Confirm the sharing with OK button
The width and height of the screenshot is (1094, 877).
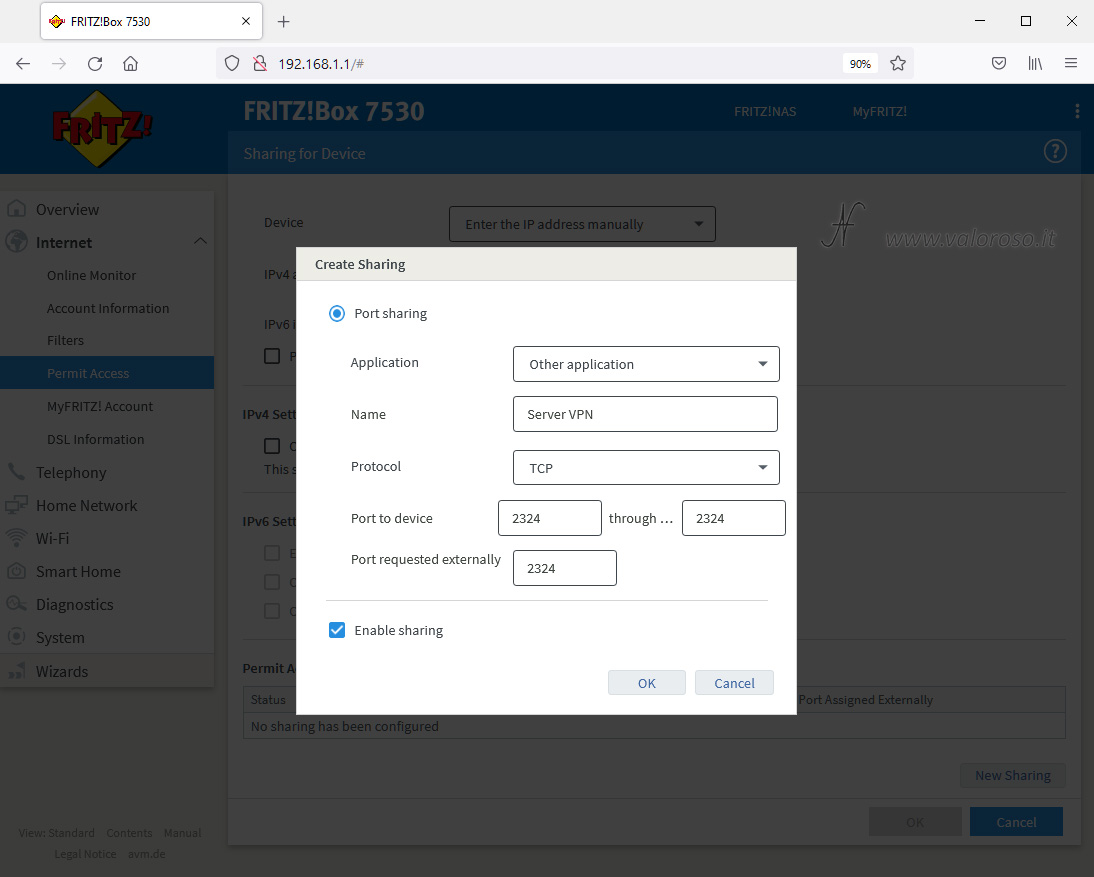click(x=646, y=682)
